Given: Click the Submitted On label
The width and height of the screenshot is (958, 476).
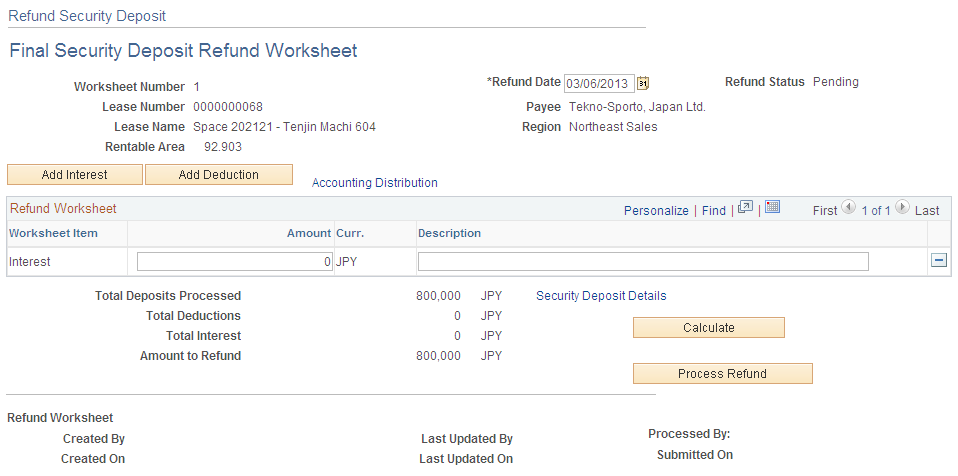Looking at the screenshot, I should click(x=695, y=455).
